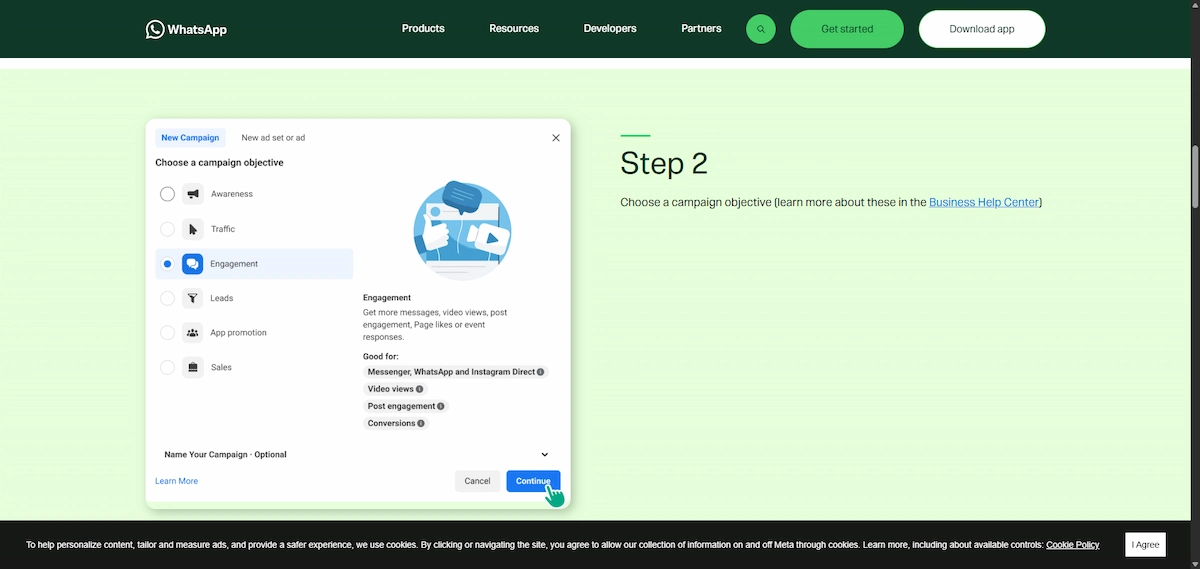
Task: Click the Cancel button in the dialog
Action: 477,481
